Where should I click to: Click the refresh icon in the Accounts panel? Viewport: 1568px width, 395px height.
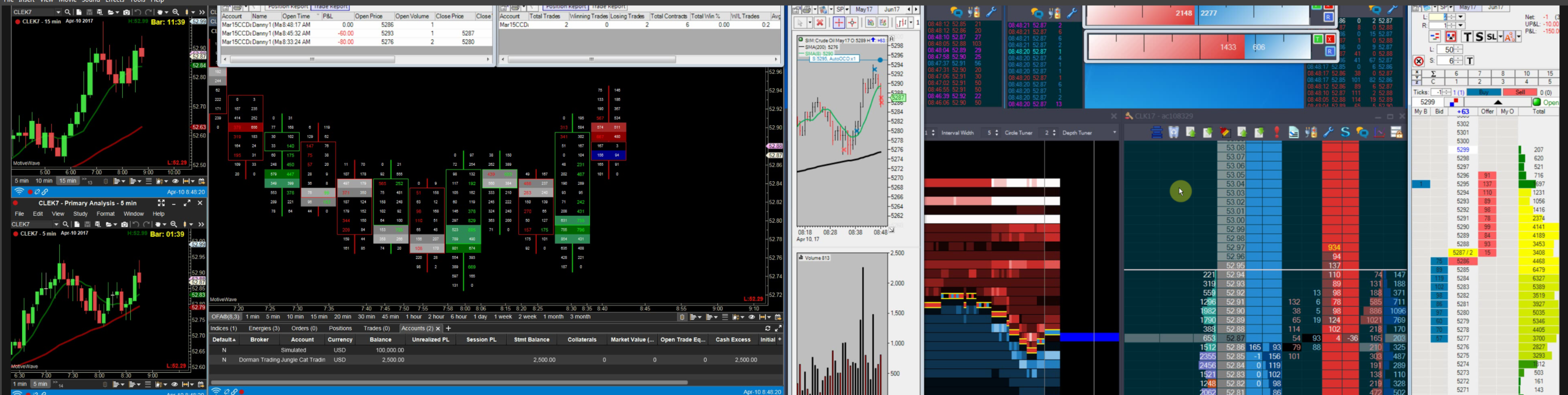[767, 329]
